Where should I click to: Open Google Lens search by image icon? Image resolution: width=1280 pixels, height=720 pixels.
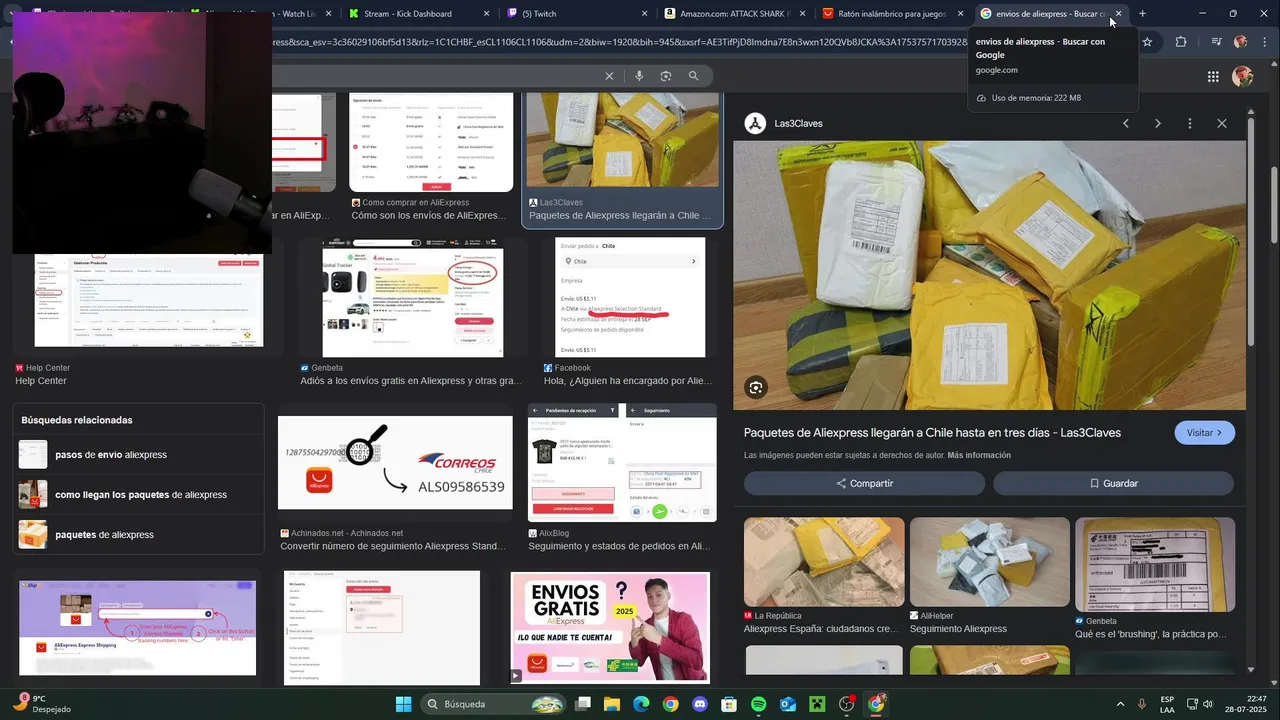666,76
